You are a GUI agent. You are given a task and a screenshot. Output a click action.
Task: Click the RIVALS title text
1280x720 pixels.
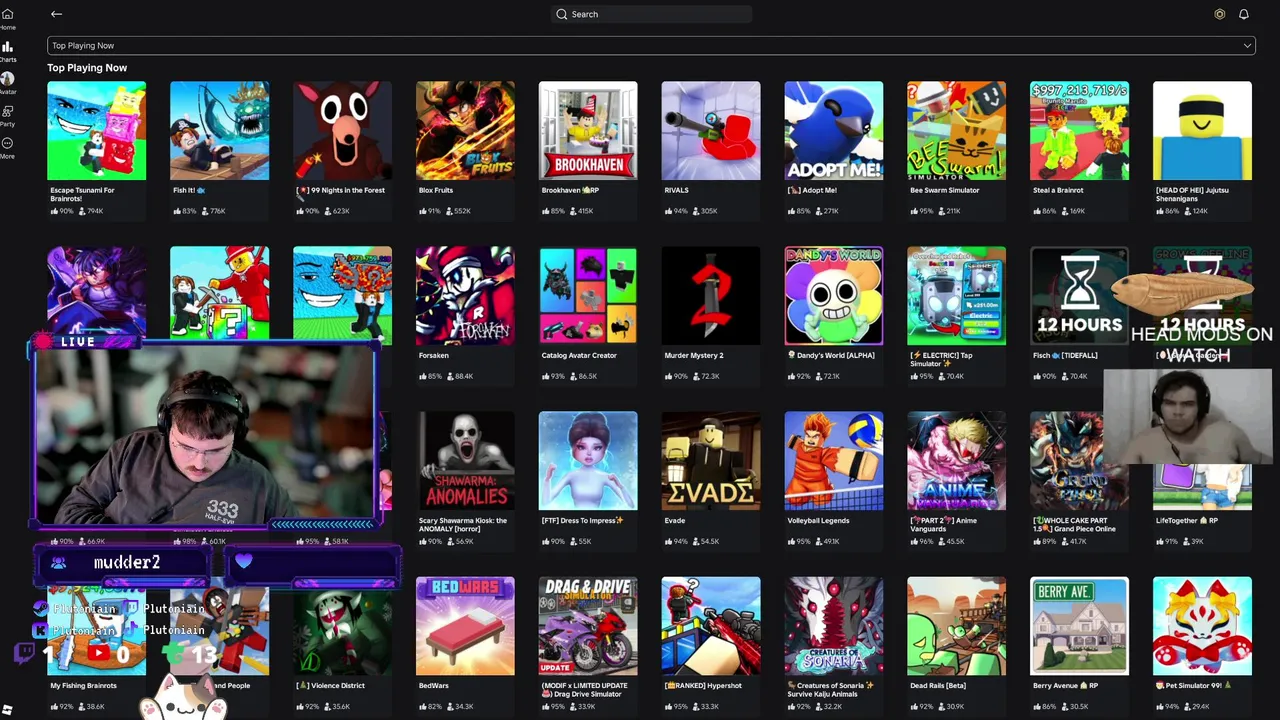click(x=677, y=190)
